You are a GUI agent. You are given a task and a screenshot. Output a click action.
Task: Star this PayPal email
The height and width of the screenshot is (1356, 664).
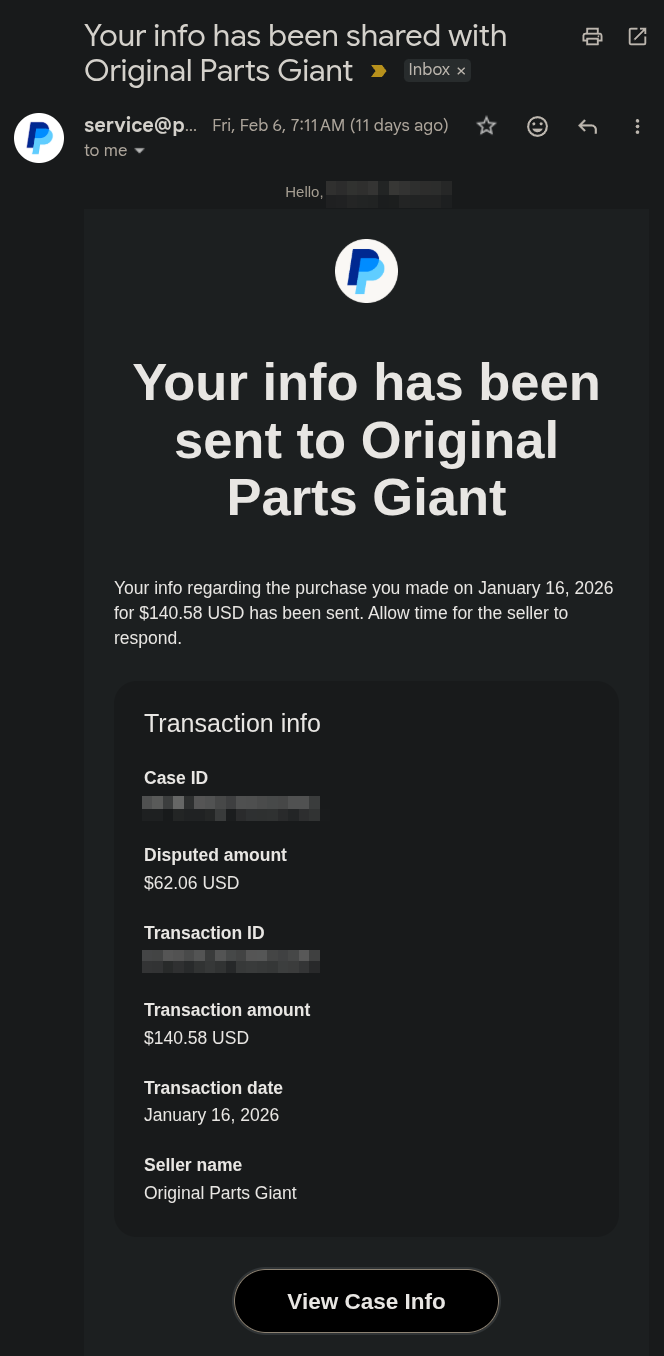click(486, 126)
